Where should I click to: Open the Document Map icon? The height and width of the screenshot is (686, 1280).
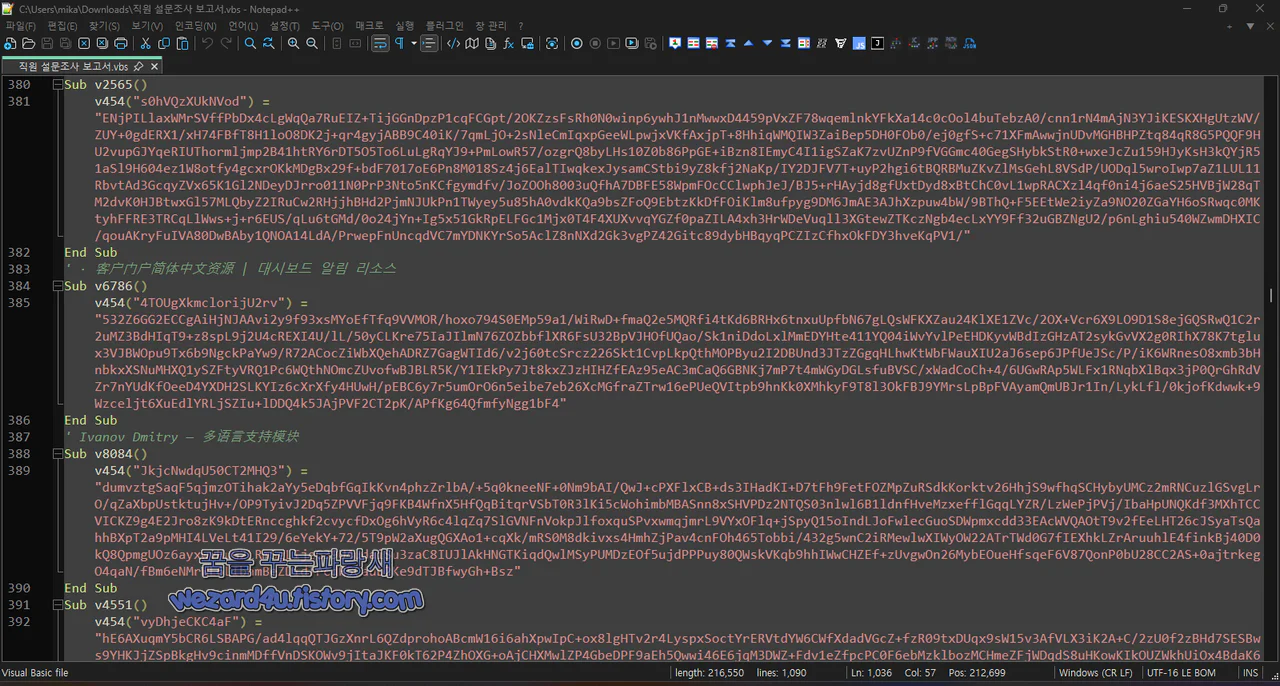pyautogui.click(x=472, y=44)
